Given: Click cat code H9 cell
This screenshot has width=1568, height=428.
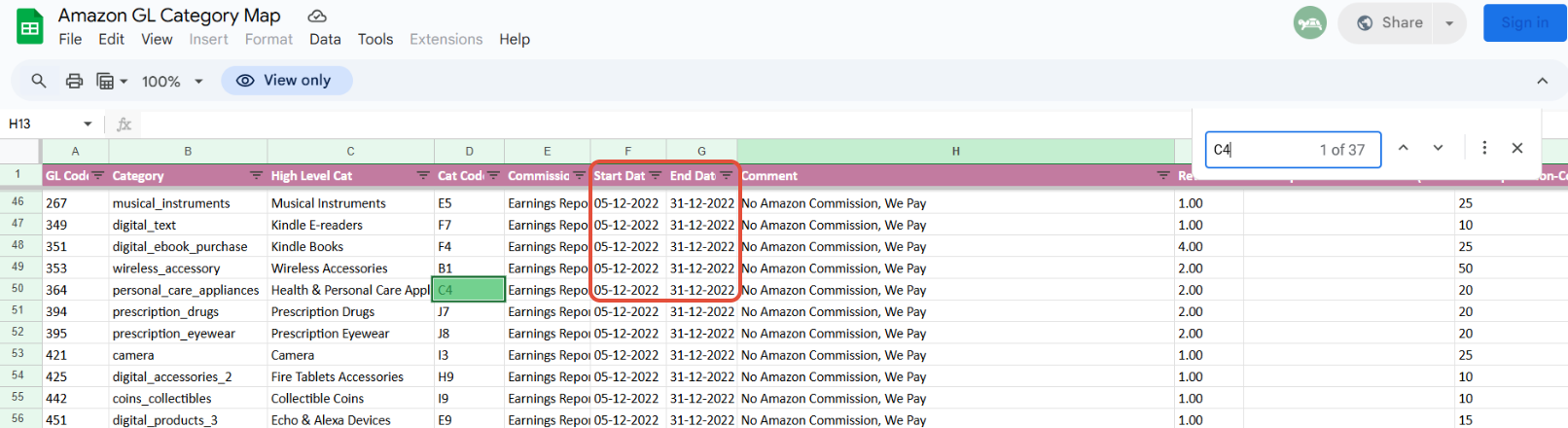Looking at the screenshot, I should [x=469, y=376].
